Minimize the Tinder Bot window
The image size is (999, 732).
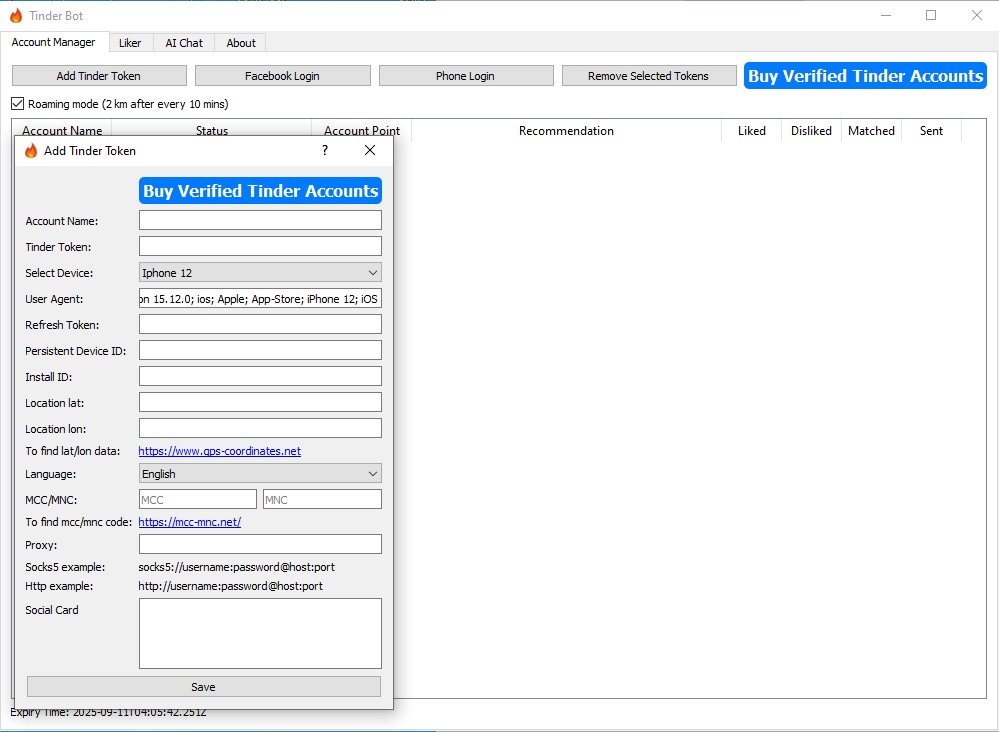tap(886, 15)
